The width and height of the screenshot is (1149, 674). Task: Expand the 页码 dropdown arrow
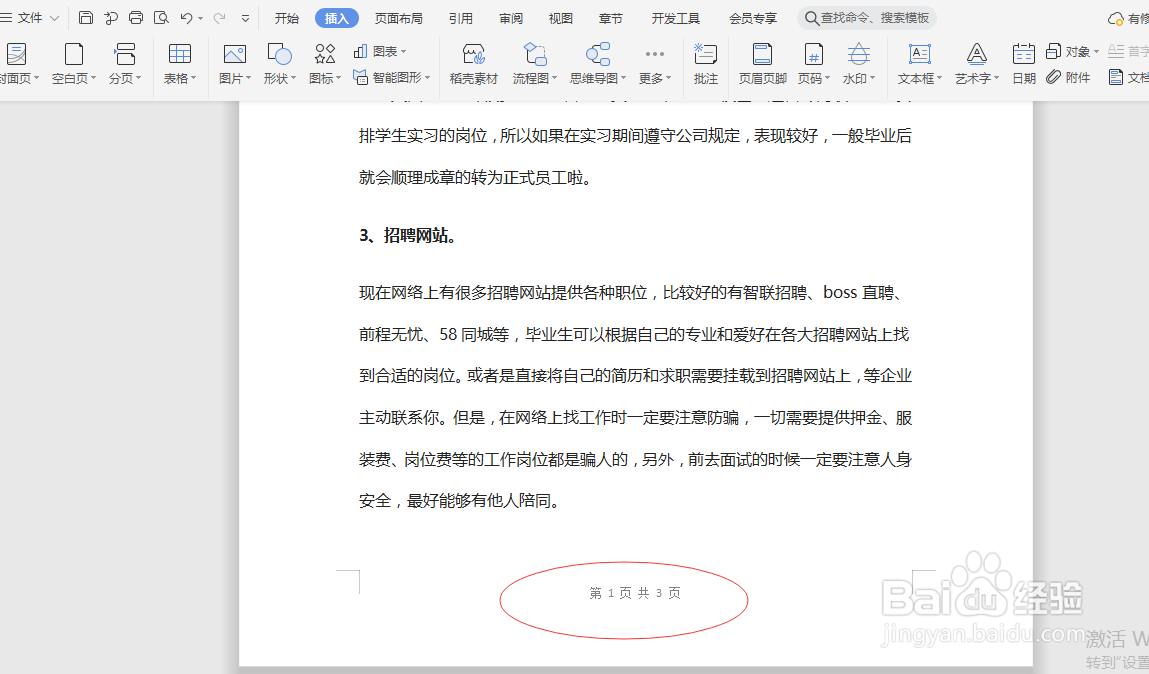point(827,78)
